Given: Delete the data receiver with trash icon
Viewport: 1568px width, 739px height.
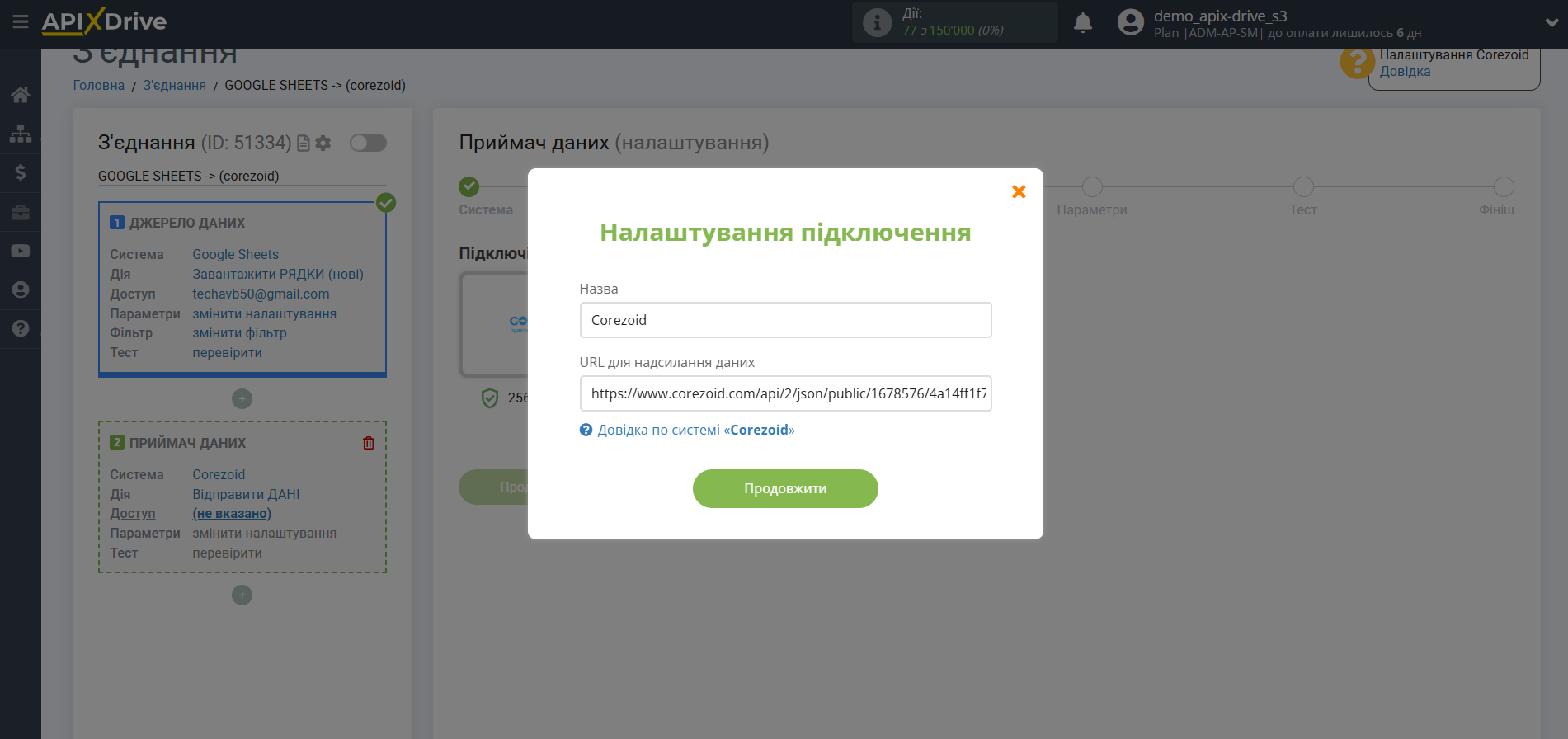Looking at the screenshot, I should click(x=369, y=443).
